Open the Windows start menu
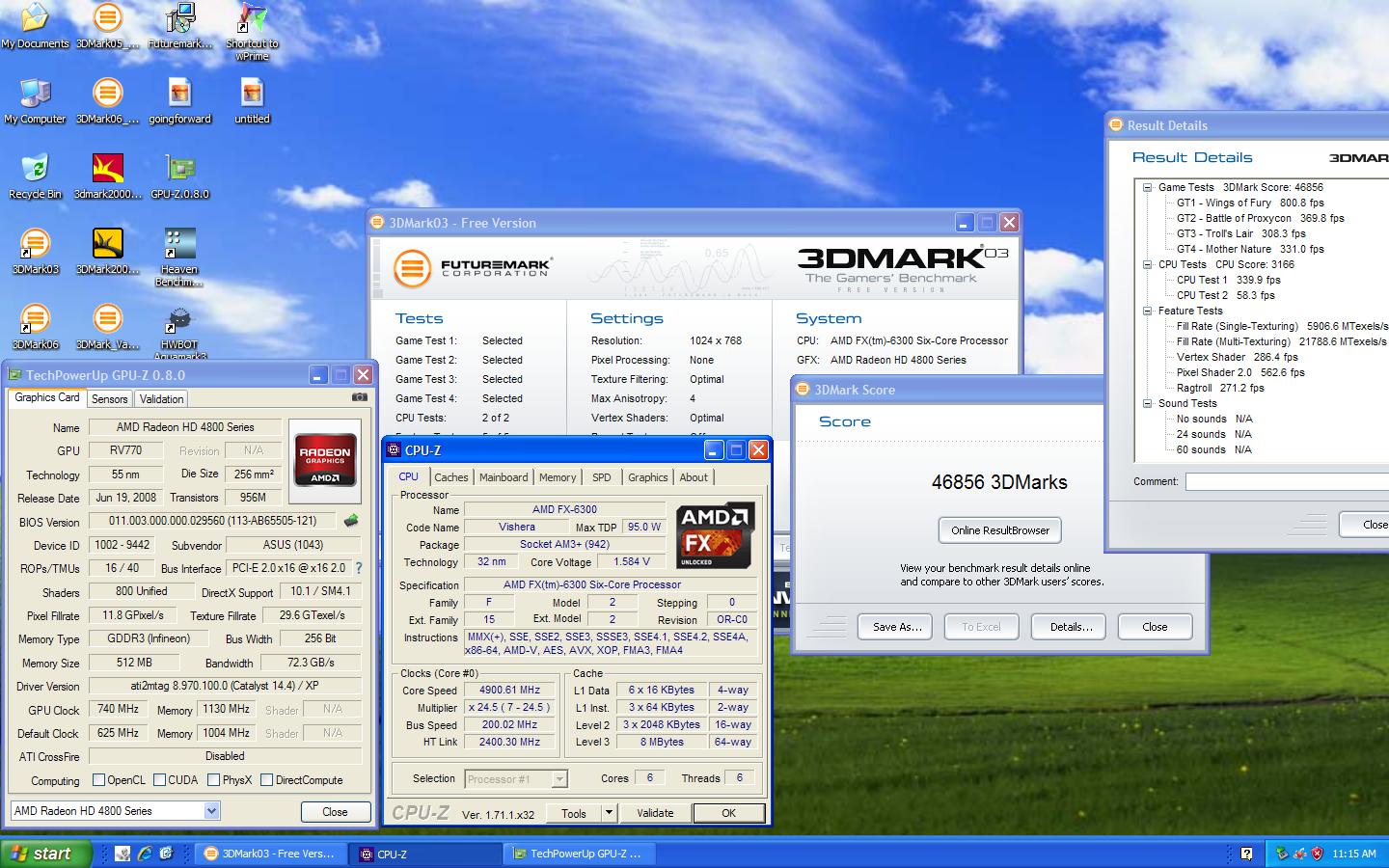This screenshot has width=1389, height=868. pos(46,854)
